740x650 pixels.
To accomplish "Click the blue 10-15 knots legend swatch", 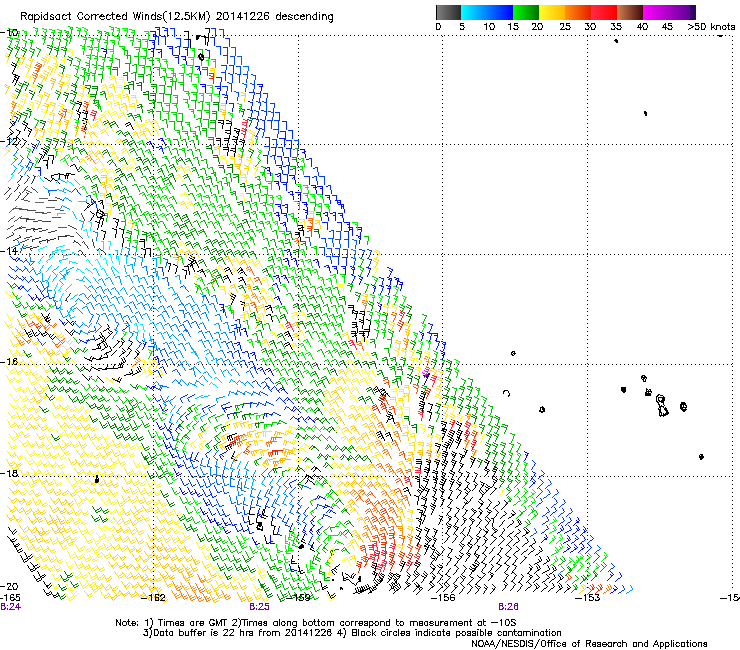I will pyautogui.click(x=500, y=12).
